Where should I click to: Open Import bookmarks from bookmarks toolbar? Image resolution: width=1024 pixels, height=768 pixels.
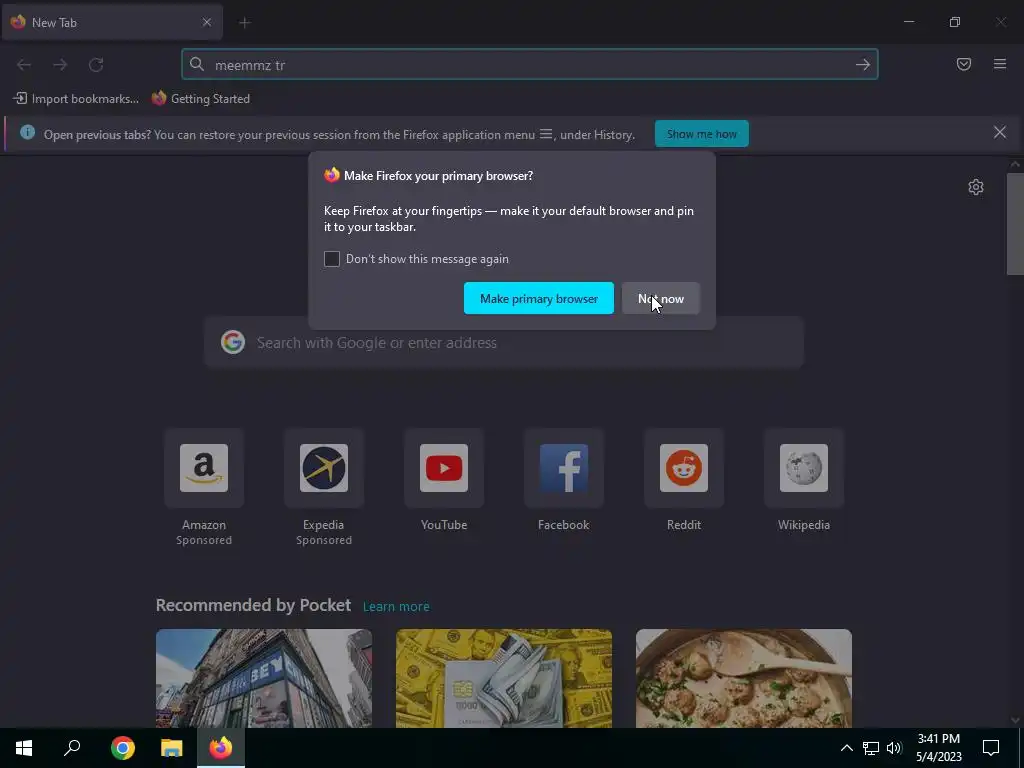pos(76,99)
